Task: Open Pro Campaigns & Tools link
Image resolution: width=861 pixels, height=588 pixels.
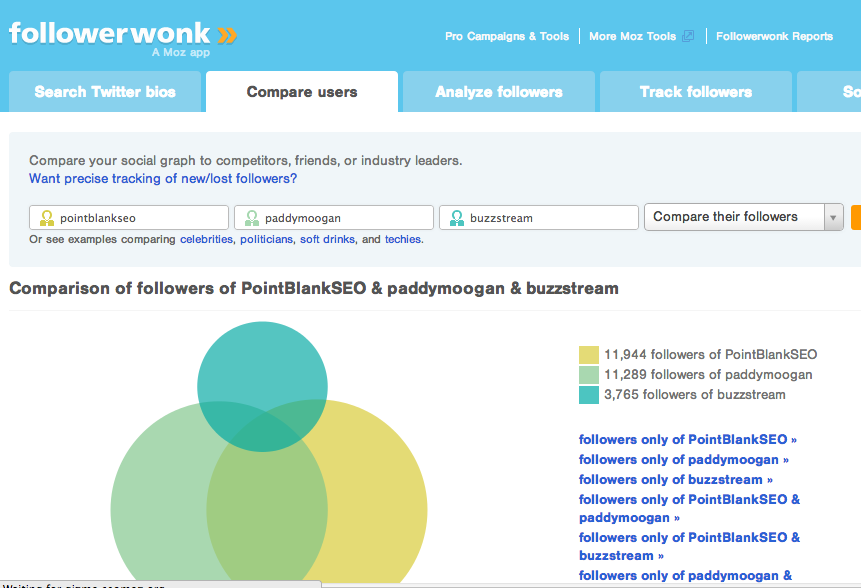Action: click(x=507, y=36)
